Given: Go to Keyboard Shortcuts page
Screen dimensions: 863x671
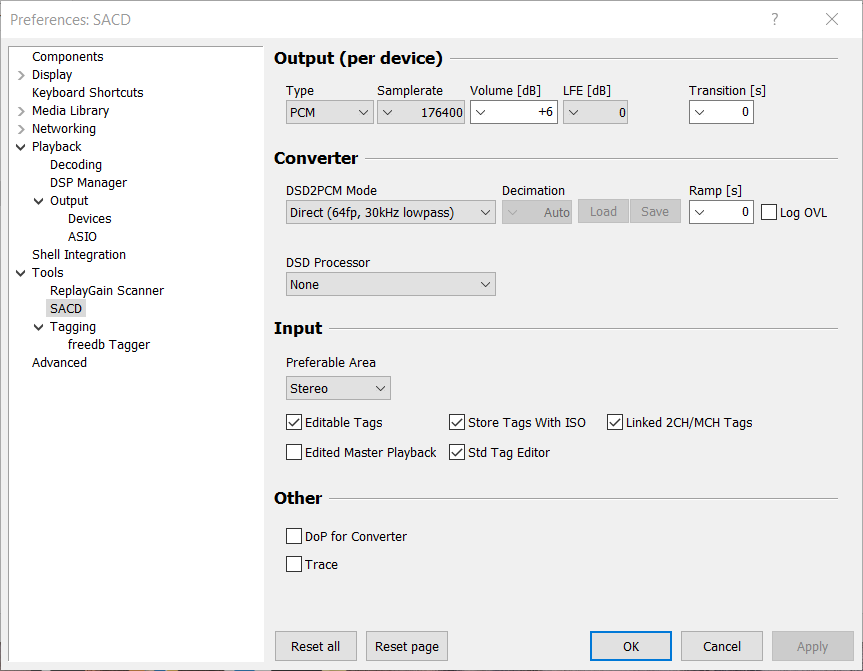Looking at the screenshot, I should 87,93.
